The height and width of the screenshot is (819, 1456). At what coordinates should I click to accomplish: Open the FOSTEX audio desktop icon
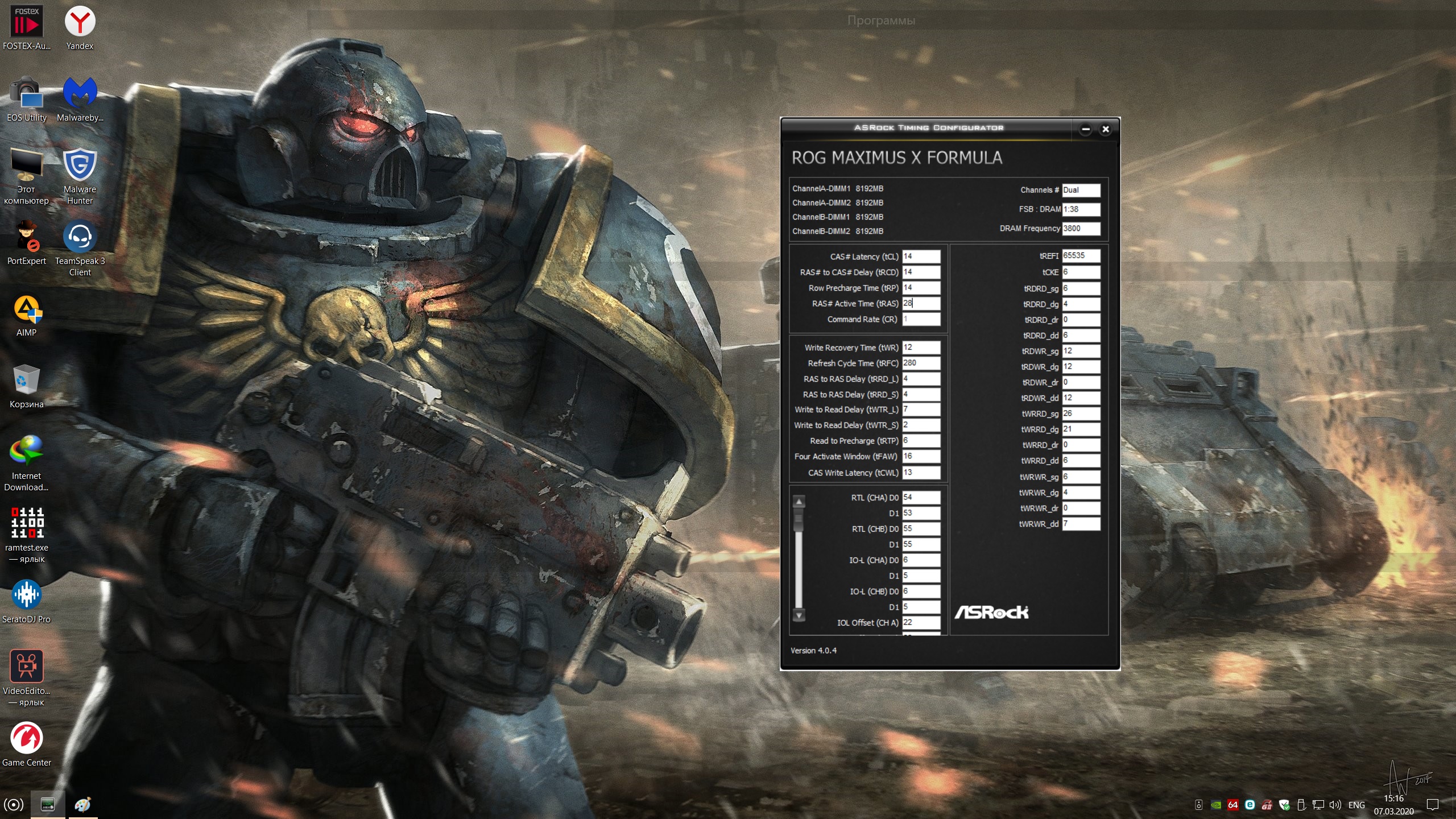pyautogui.click(x=26, y=23)
